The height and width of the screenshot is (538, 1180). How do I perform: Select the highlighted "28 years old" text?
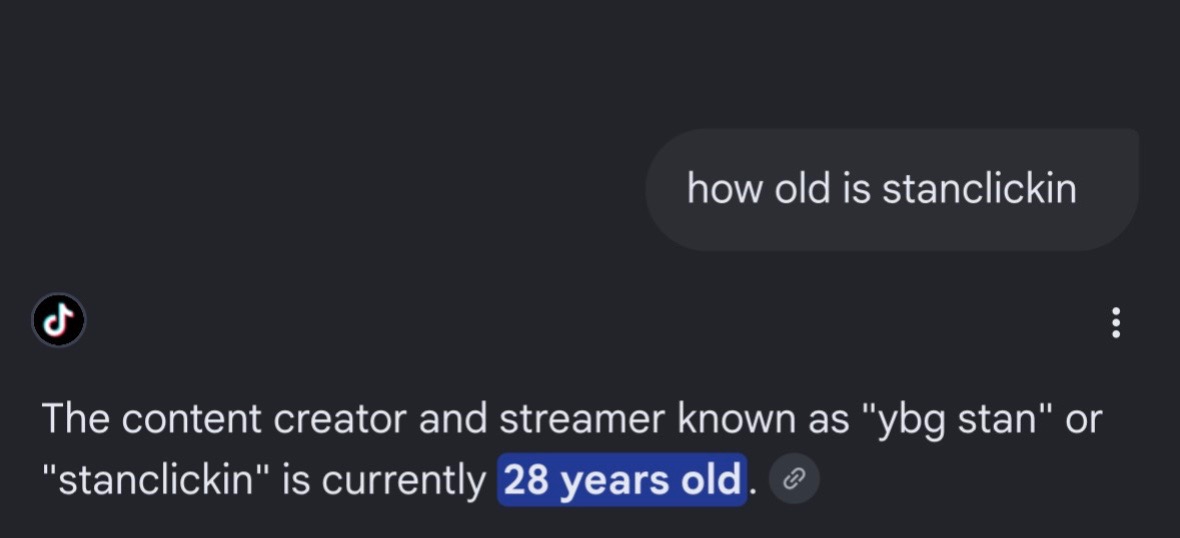pos(622,480)
